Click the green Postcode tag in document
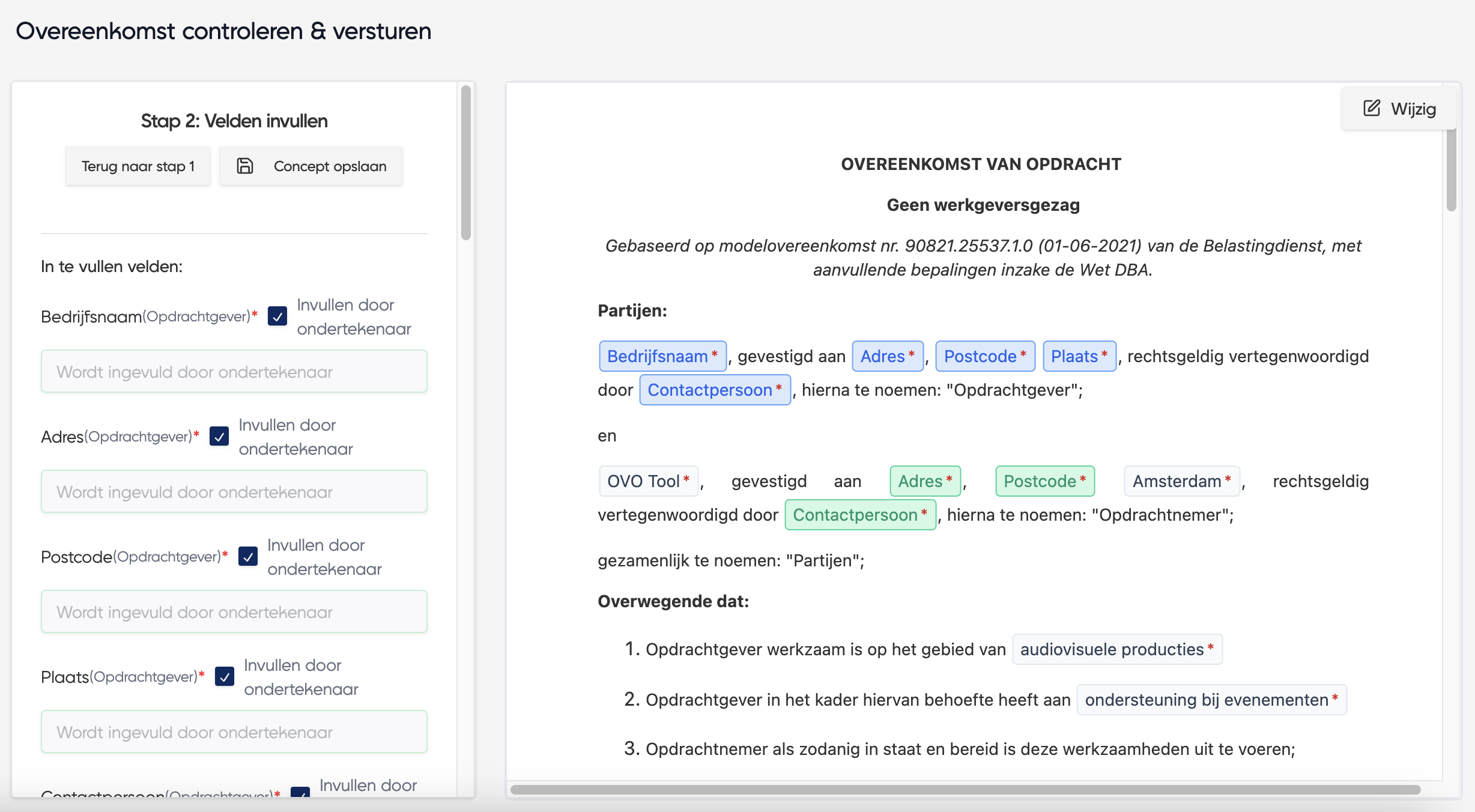The image size is (1475, 812). (x=1045, y=481)
